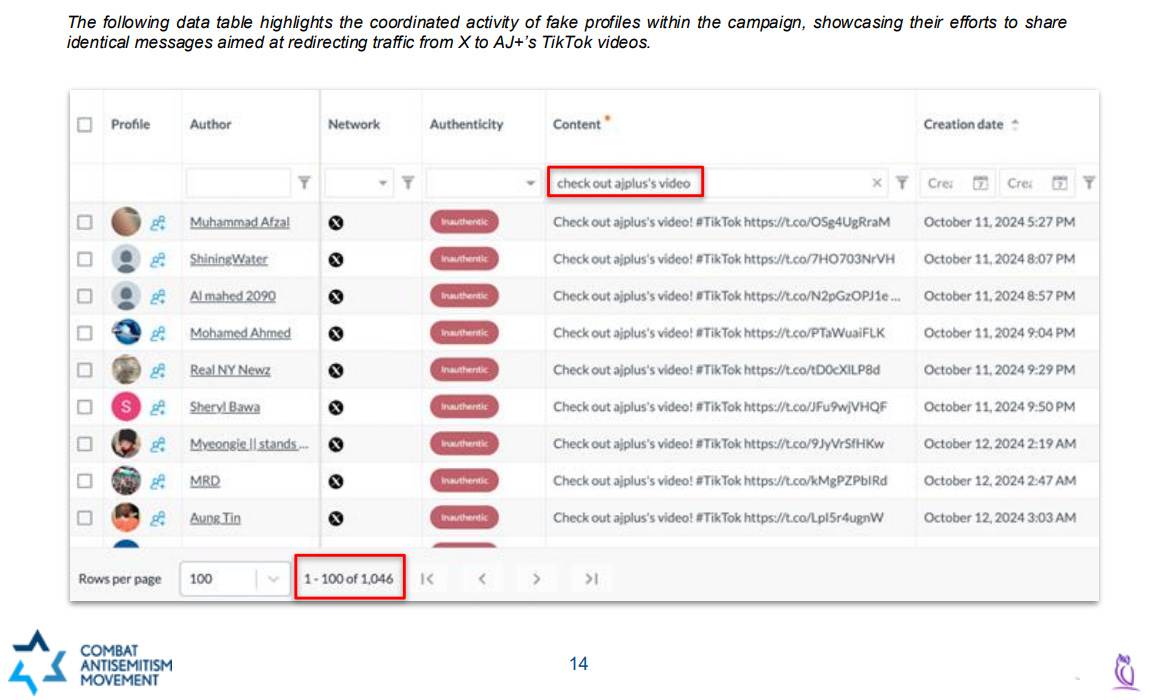1153x700 pixels.
Task: Open Aung Tin author link
Action: point(215,518)
